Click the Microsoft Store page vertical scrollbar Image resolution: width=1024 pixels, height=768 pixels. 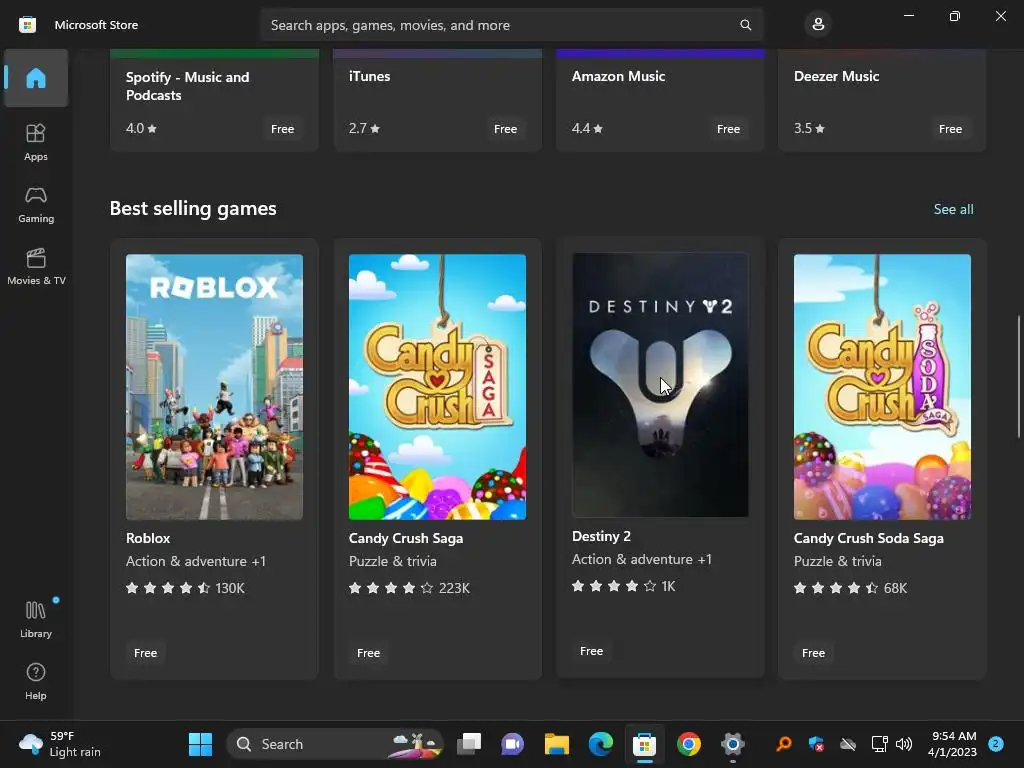pyautogui.click(x=1019, y=377)
